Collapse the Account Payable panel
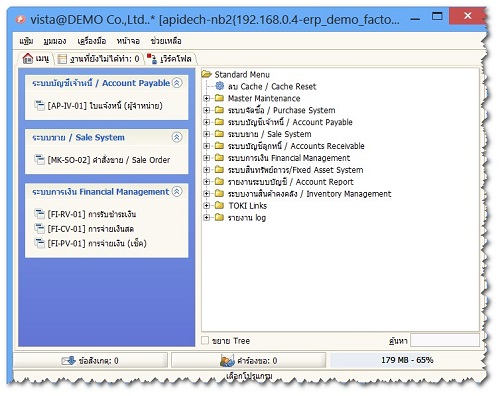Image resolution: width=500 pixels, height=396 pixels. click(x=177, y=83)
